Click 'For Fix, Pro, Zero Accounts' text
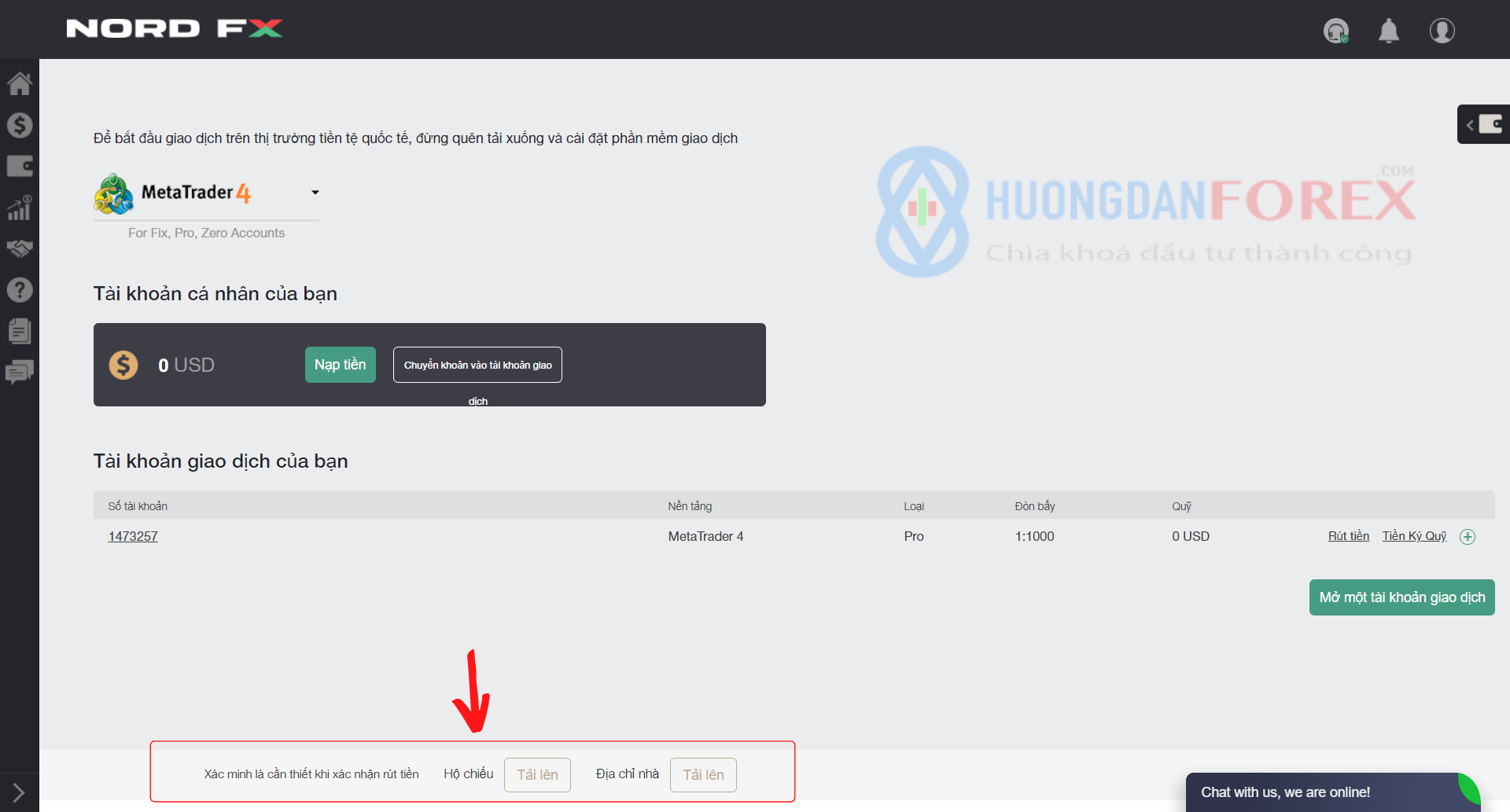This screenshot has width=1510, height=812. (x=207, y=233)
